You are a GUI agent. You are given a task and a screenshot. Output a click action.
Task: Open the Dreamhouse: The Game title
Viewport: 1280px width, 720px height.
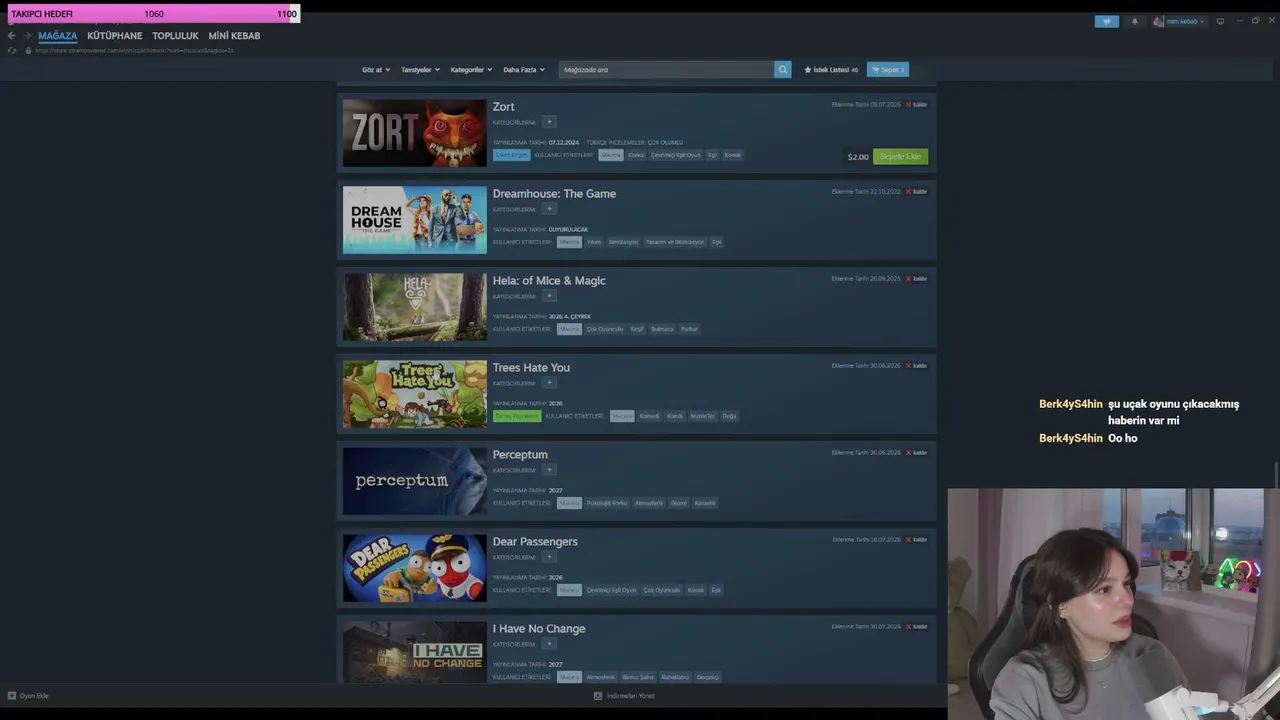click(x=554, y=194)
